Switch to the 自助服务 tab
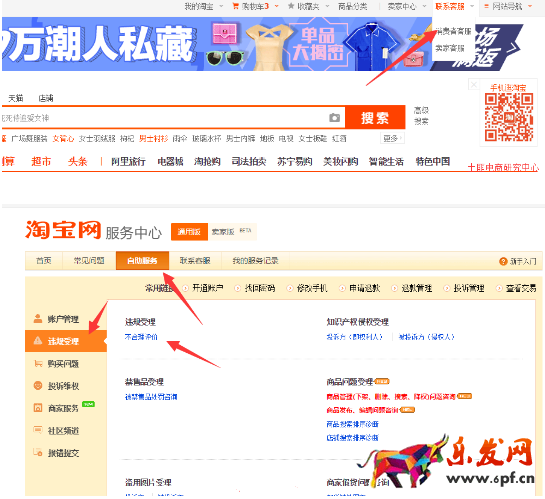Viewport: 545px width, 499px height. pyautogui.click(x=142, y=261)
